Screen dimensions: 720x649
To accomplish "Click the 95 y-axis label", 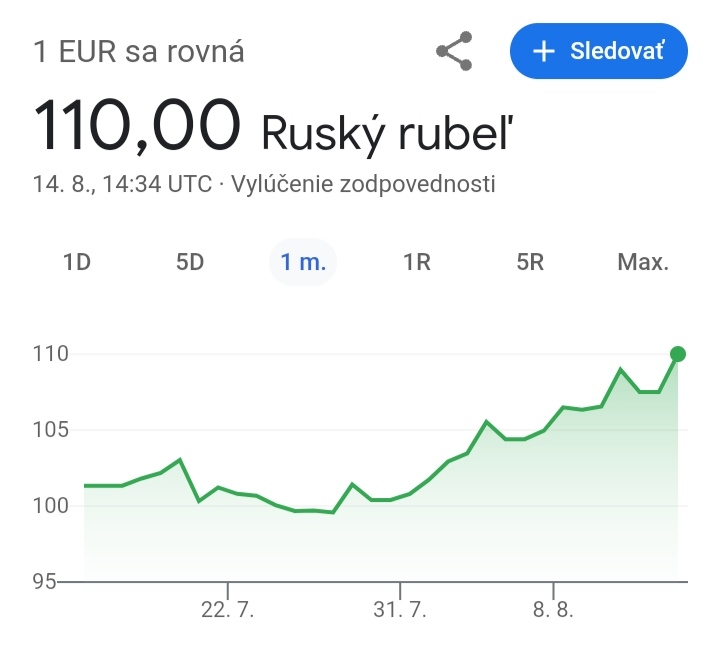I will point(45,581).
